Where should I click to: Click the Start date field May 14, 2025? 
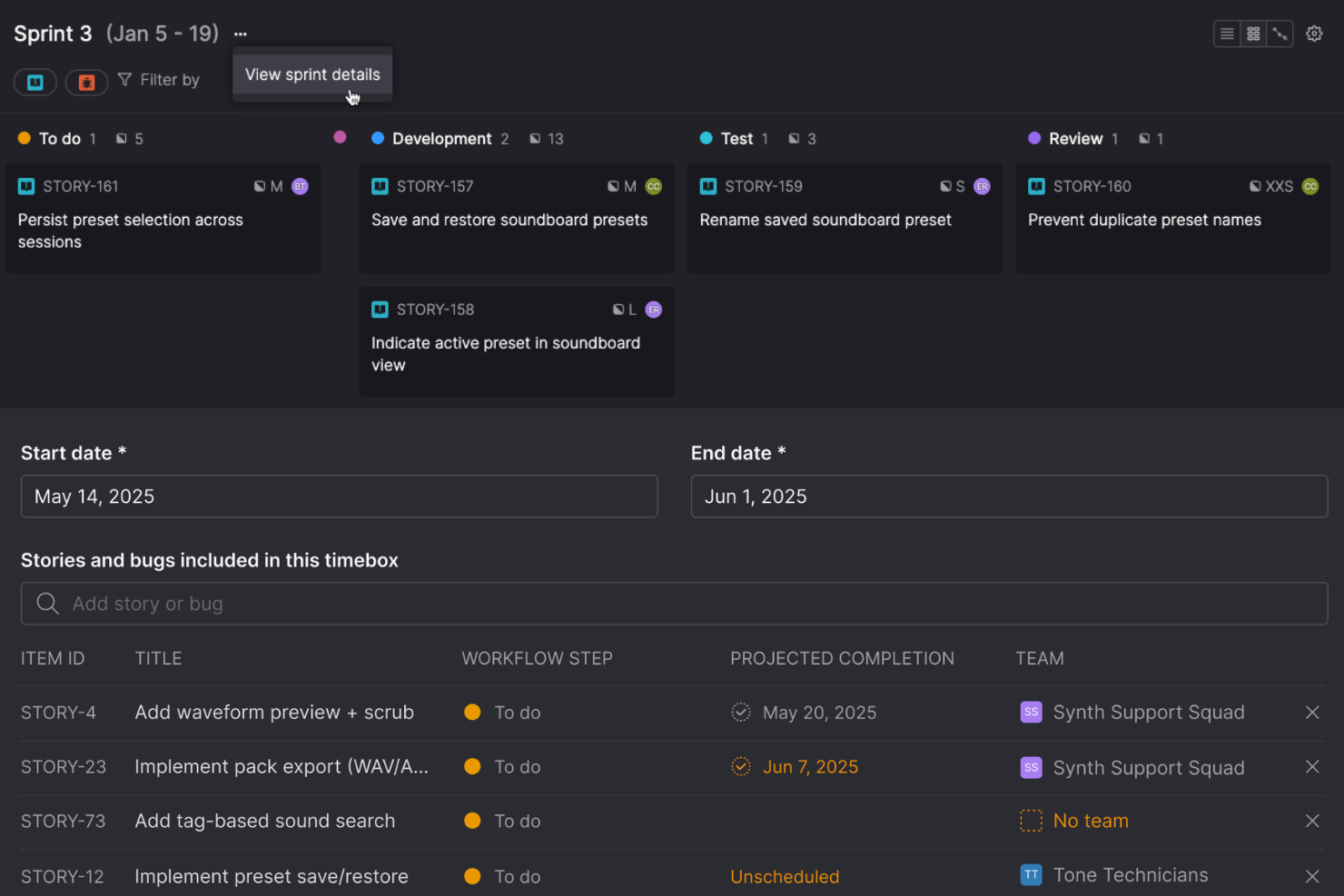point(340,497)
